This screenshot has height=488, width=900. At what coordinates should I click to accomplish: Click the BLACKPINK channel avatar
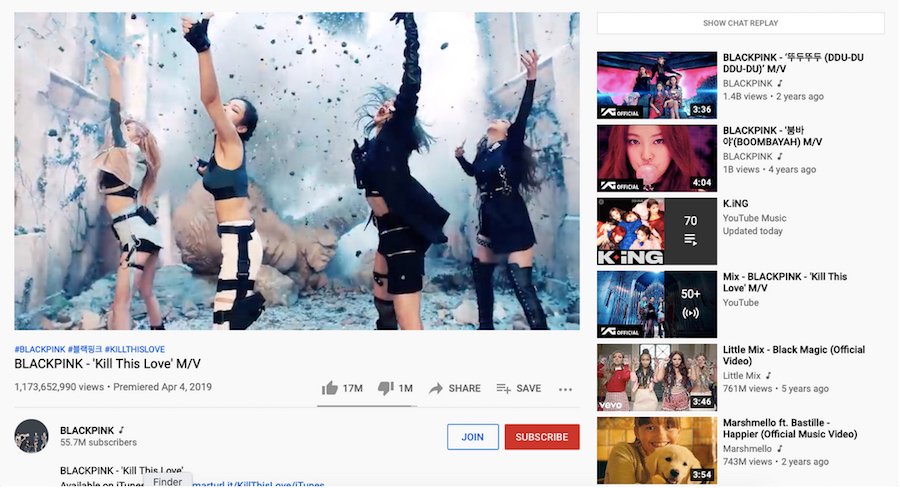pyautogui.click(x=31, y=436)
